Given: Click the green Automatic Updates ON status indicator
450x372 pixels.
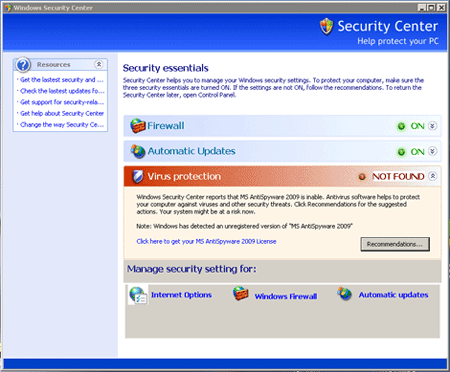Looking at the screenshot, I should tap(401, 152).
